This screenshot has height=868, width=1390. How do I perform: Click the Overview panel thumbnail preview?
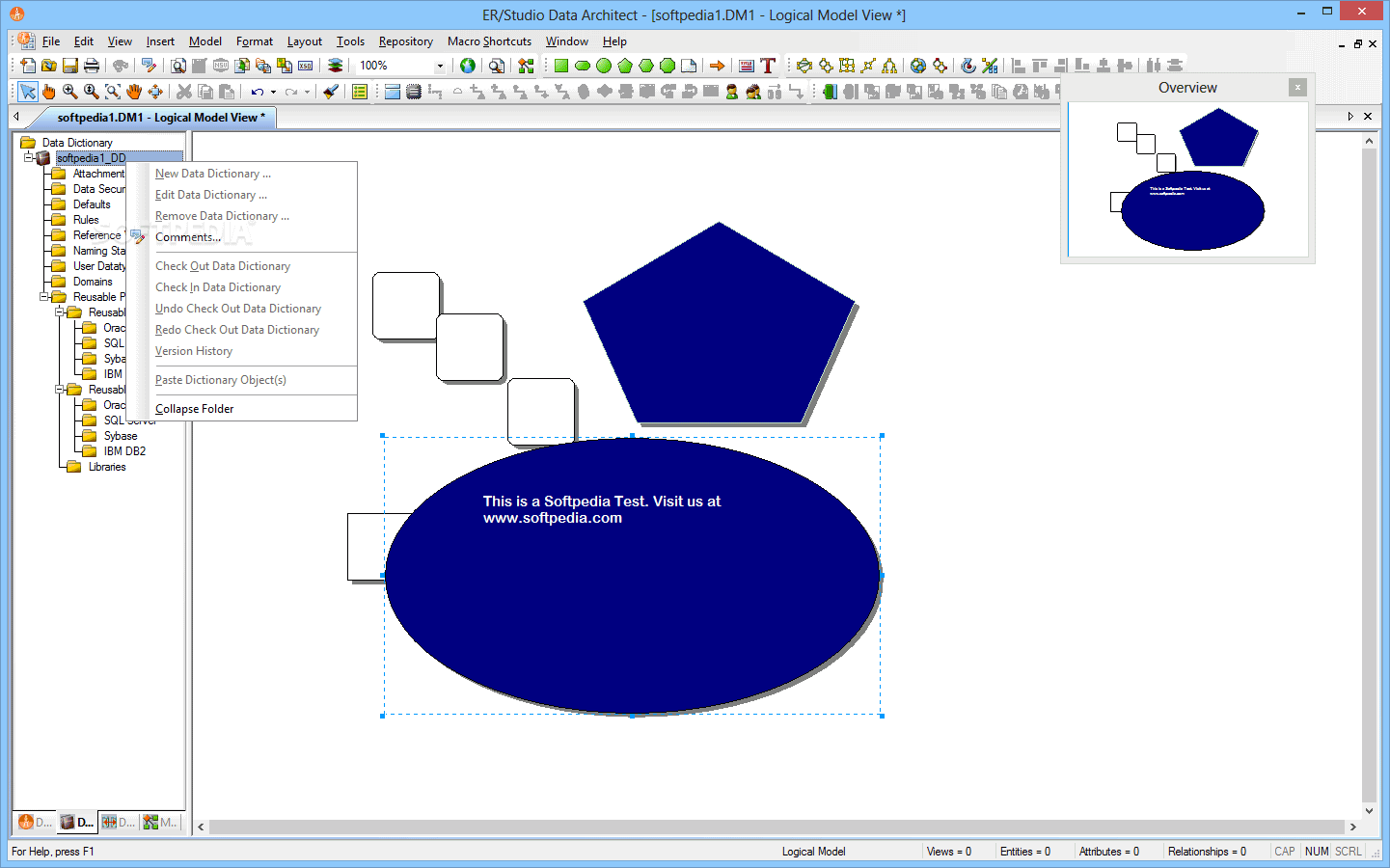(1187, 179)
